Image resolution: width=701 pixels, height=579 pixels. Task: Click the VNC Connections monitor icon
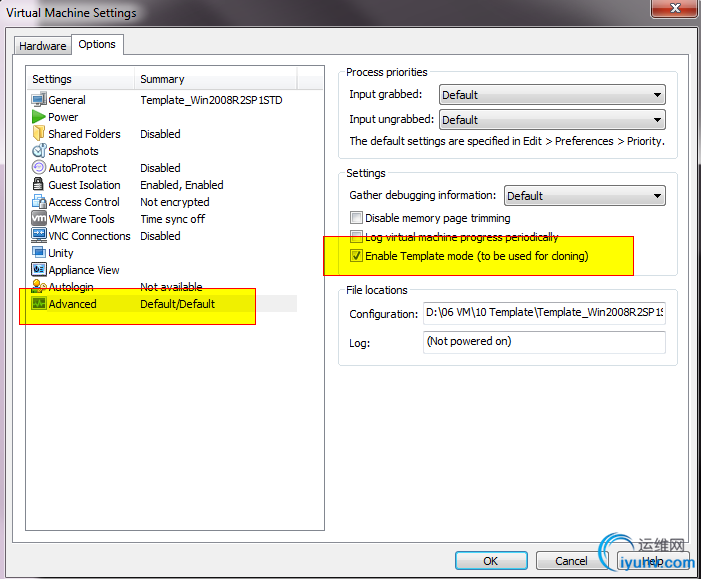pyautogui.click(x=39, y=235)
